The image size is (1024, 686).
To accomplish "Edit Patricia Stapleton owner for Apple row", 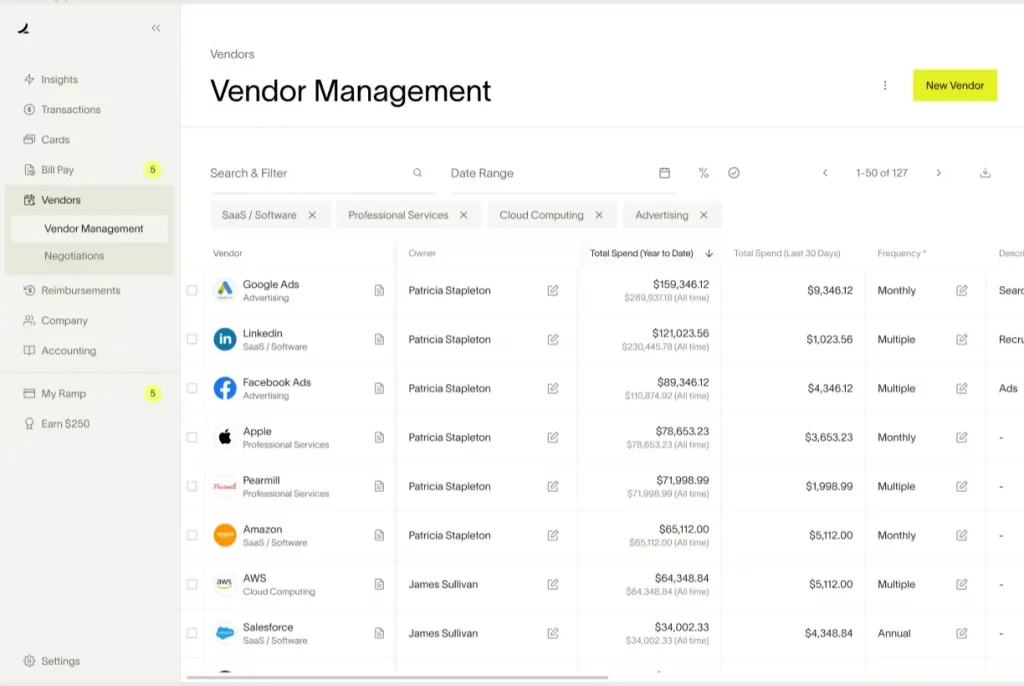I will (553, 437).
